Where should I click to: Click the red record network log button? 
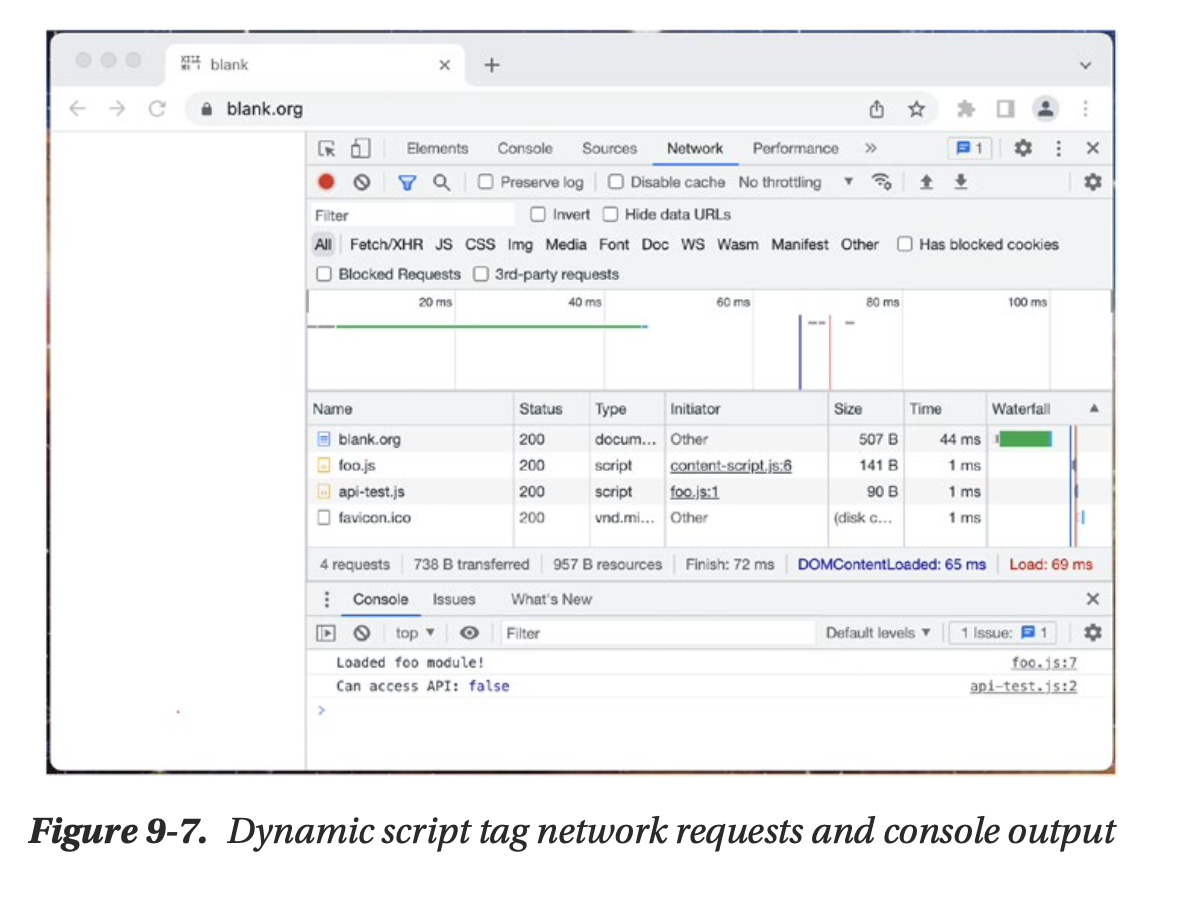coord(326,182)
